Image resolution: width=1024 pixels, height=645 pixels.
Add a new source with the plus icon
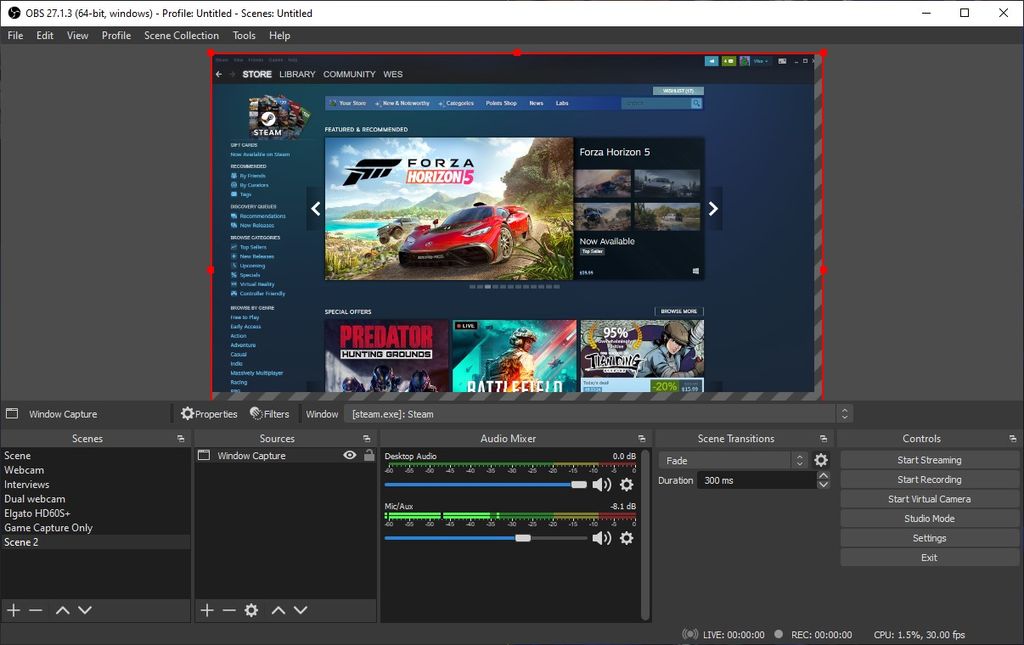[x=206, y=610]
